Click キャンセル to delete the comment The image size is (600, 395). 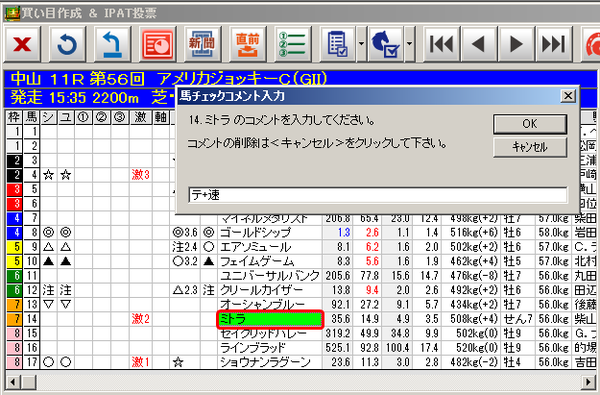[x=530, y=147]
